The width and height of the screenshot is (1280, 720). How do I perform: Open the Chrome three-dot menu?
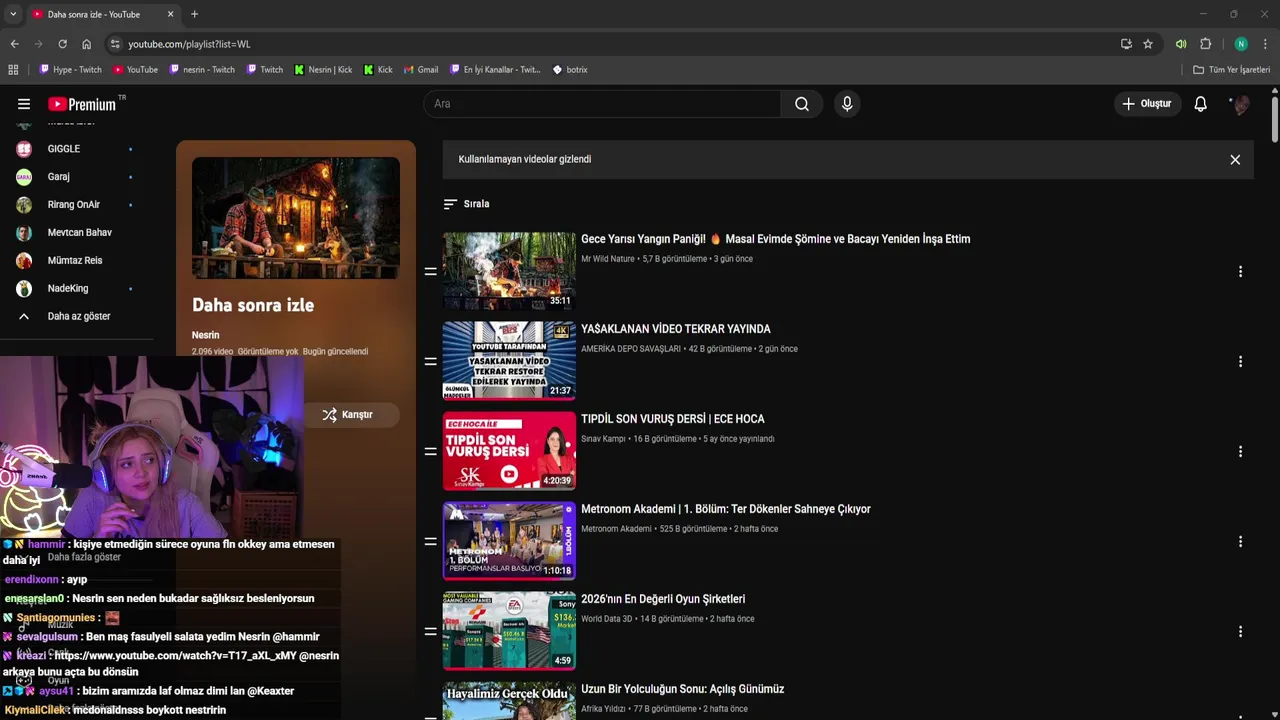click(1265, 44)
